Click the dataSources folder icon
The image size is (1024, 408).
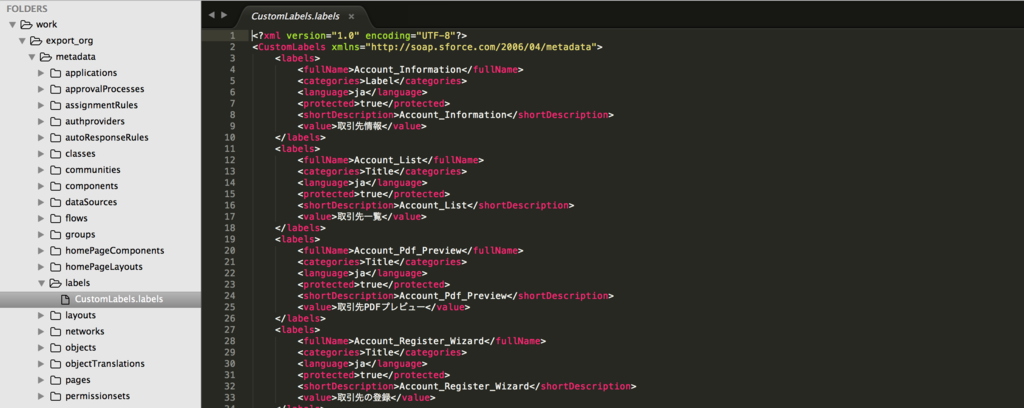coord(56,202)
